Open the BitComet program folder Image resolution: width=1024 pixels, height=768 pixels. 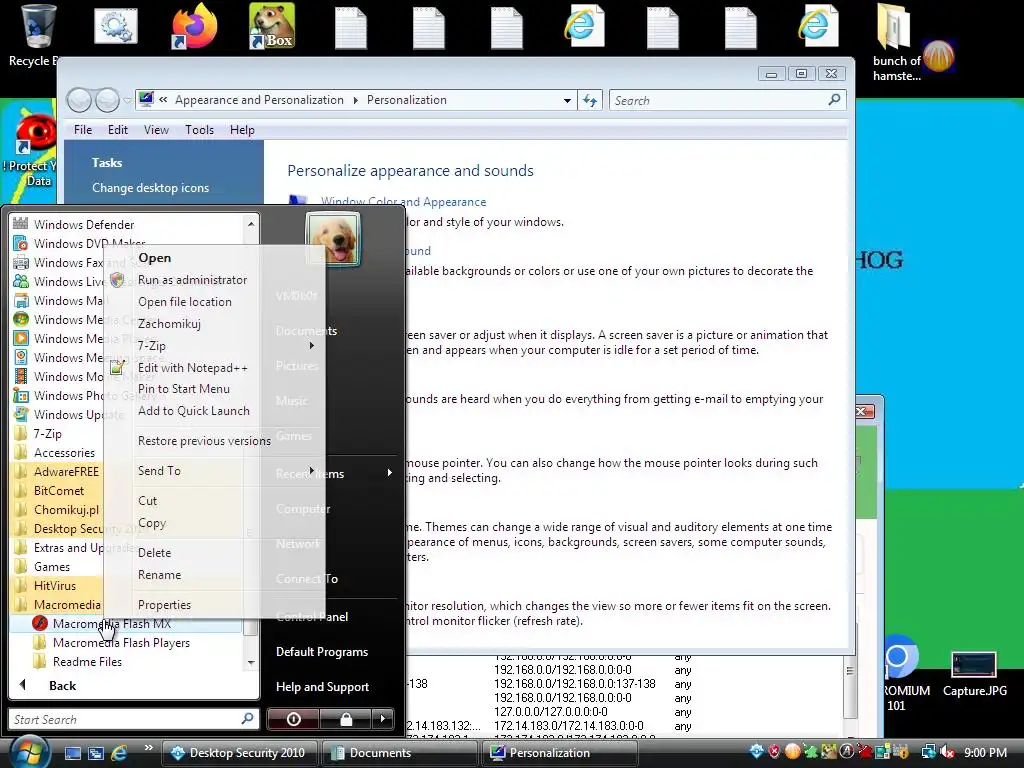(59, 490)
